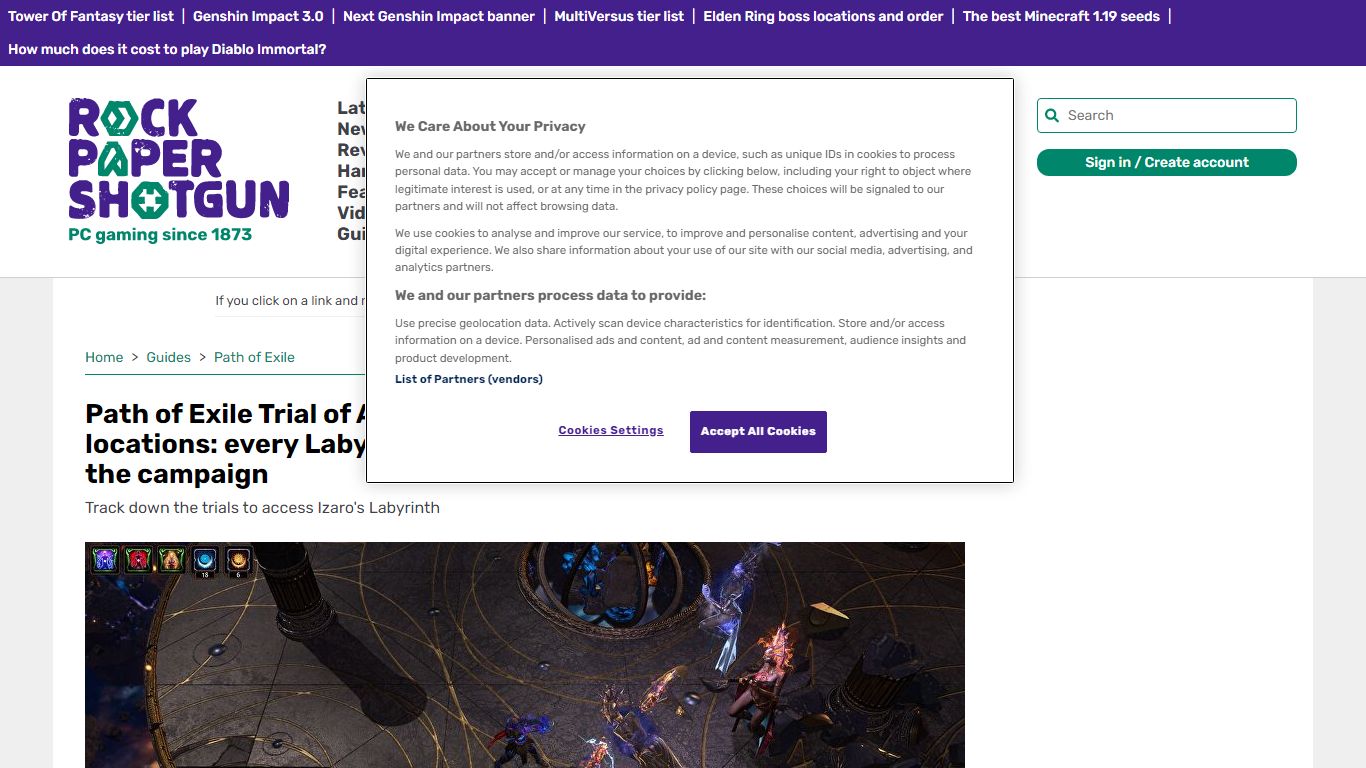
Task: Open Cookies Settings
Action: 611,431
